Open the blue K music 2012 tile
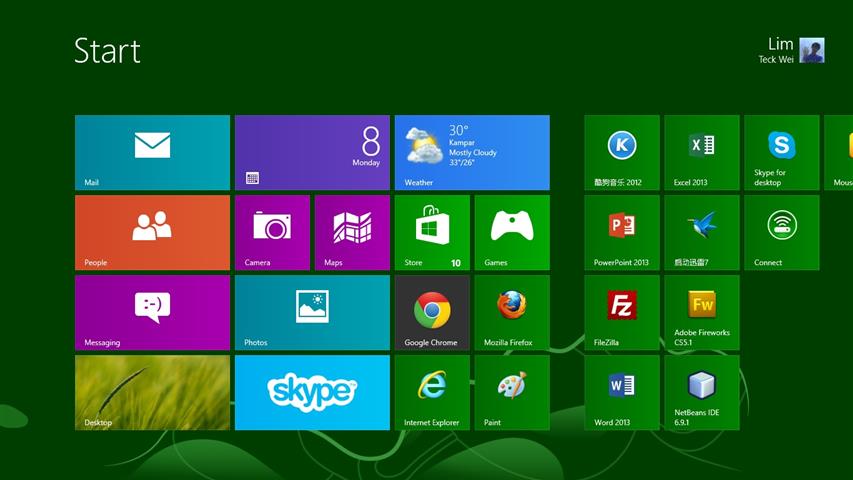 click(x=622, y=152)
